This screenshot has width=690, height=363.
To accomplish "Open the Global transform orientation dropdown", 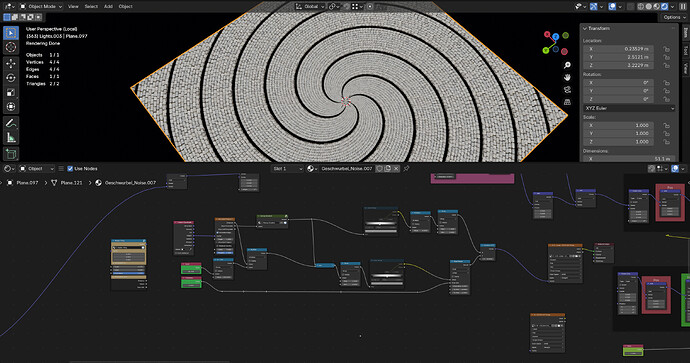I will [x=310, y=7].
